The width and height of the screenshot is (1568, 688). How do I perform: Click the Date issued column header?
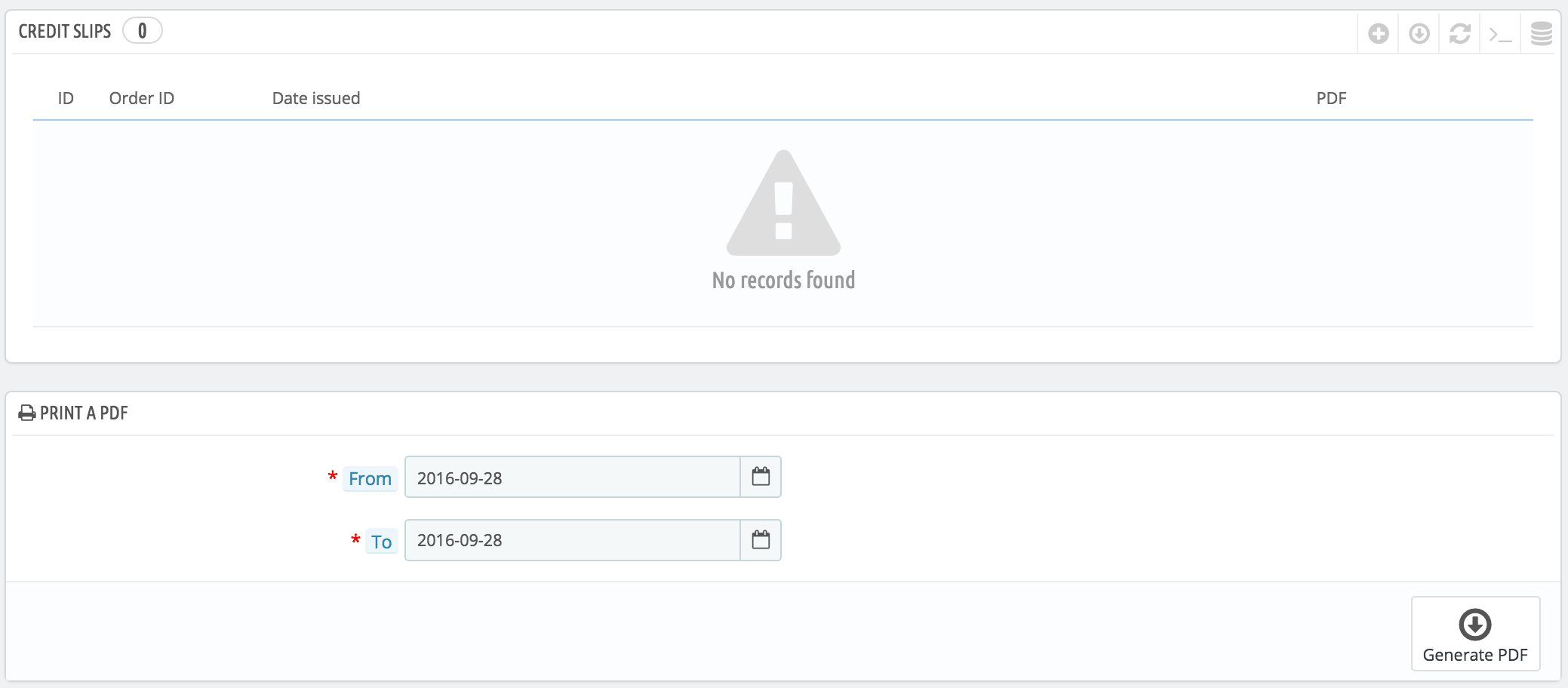point(316,98)
